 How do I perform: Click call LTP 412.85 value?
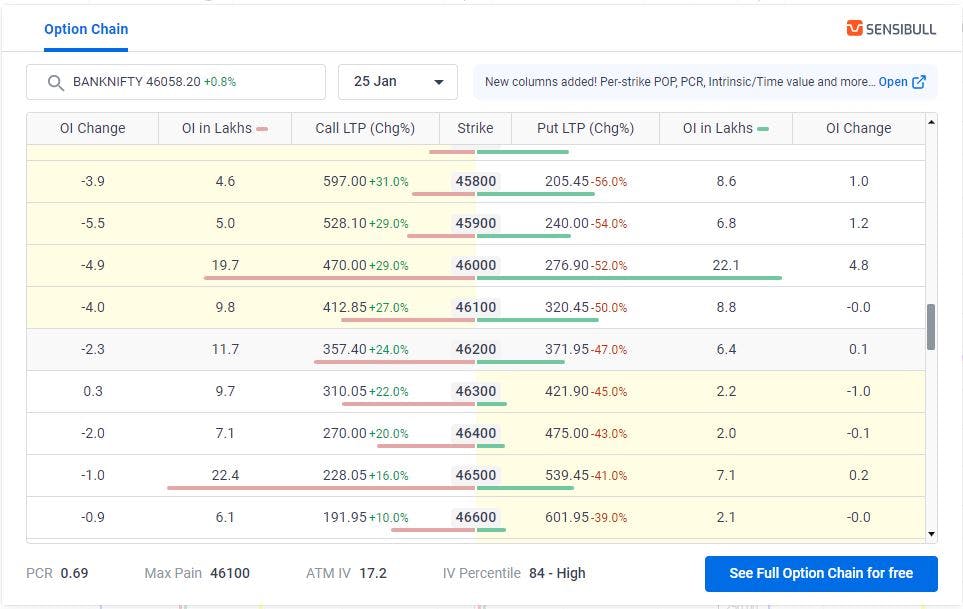[x=345, y=307]
